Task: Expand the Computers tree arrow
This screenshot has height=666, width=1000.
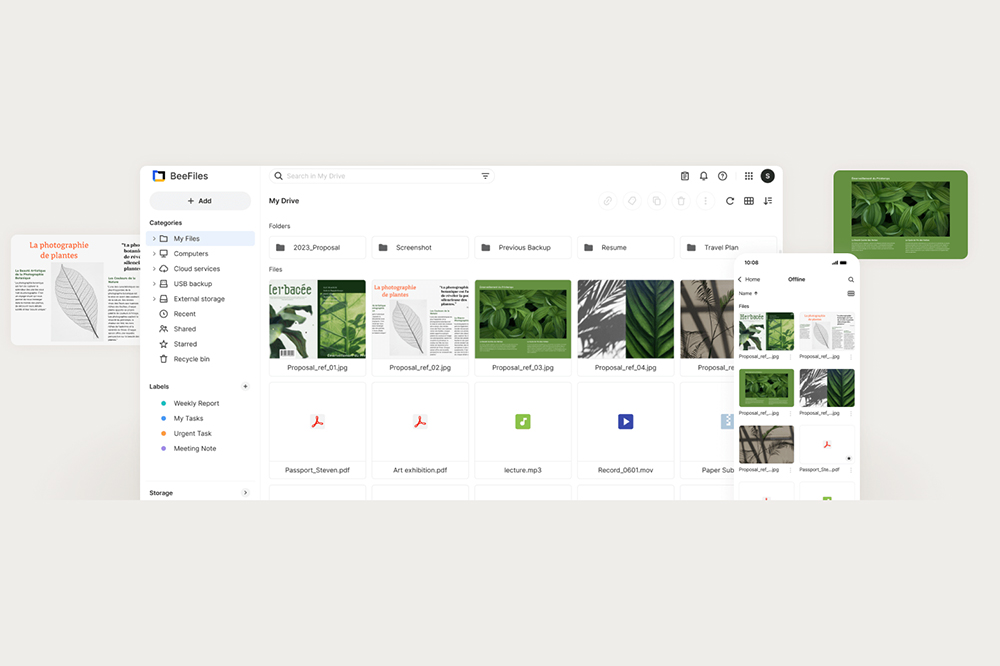Action: click(x=154, y=254)
